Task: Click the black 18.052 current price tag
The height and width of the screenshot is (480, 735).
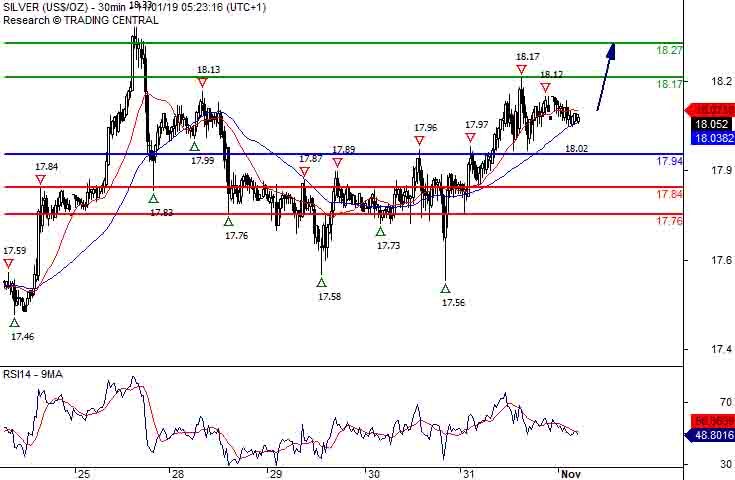Action: 712,124
